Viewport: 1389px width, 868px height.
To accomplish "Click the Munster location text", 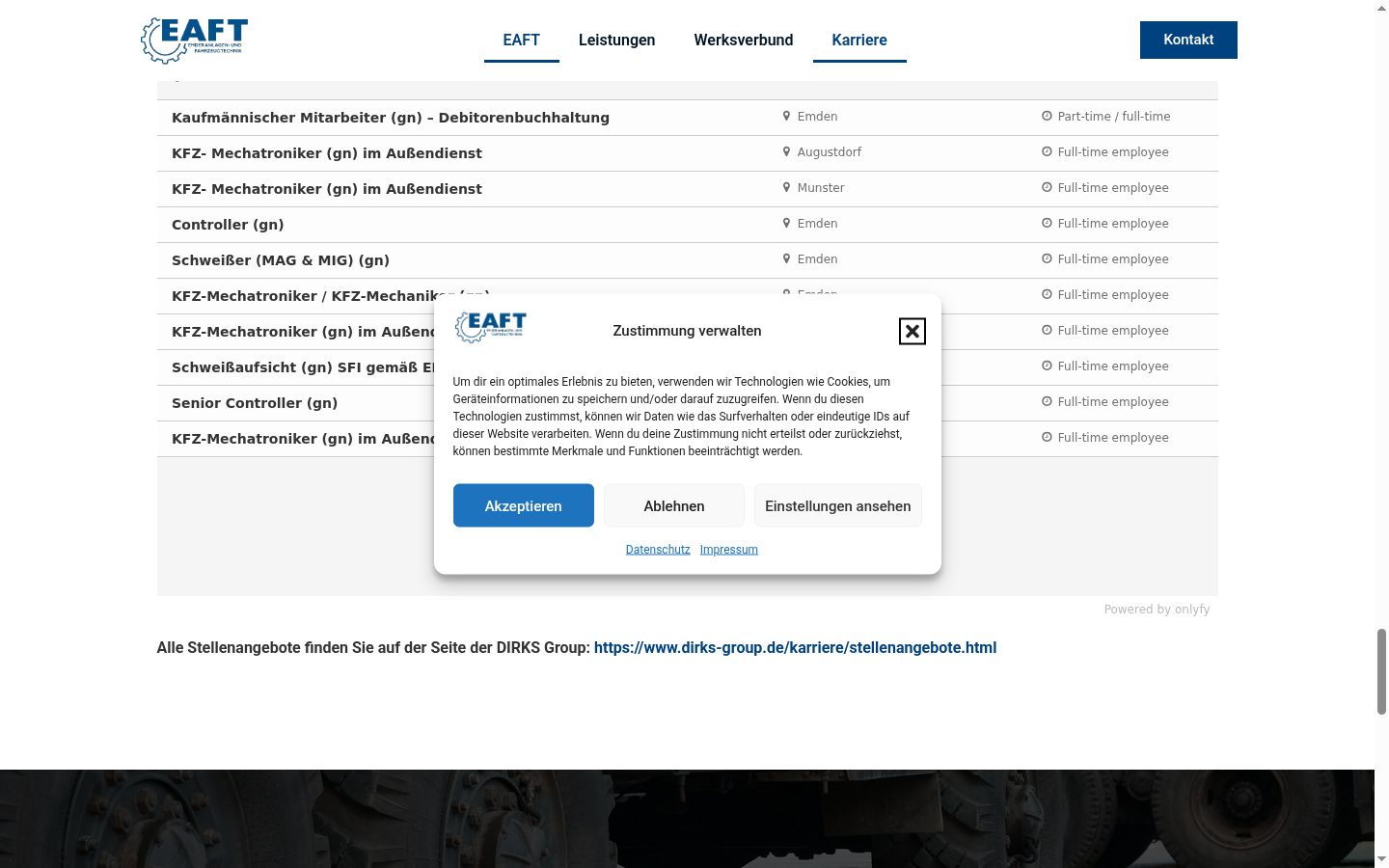I will (821, 187).
